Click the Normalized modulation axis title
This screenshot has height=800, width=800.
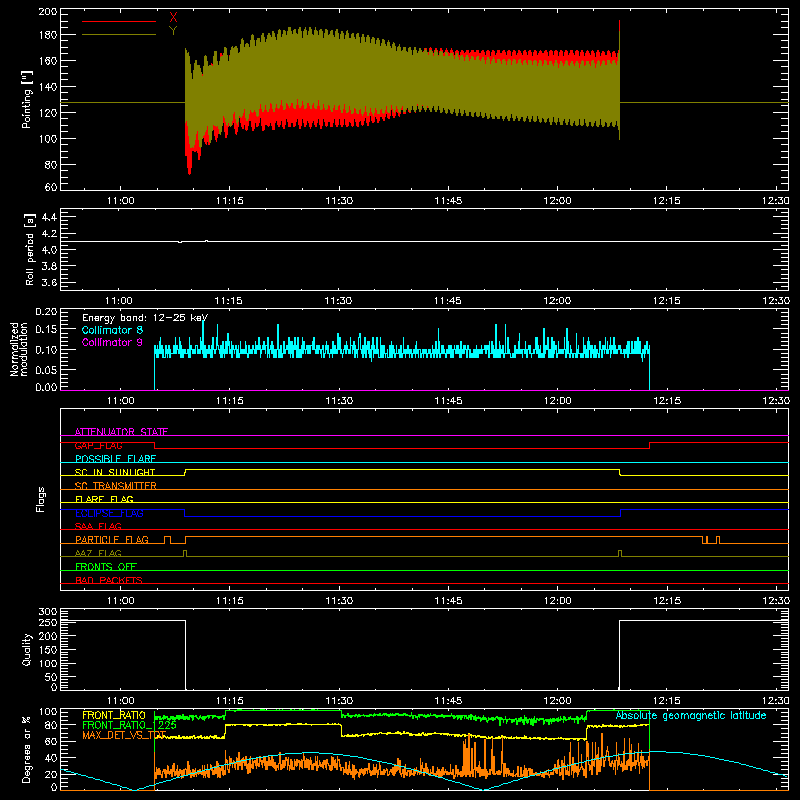[19, 349]
